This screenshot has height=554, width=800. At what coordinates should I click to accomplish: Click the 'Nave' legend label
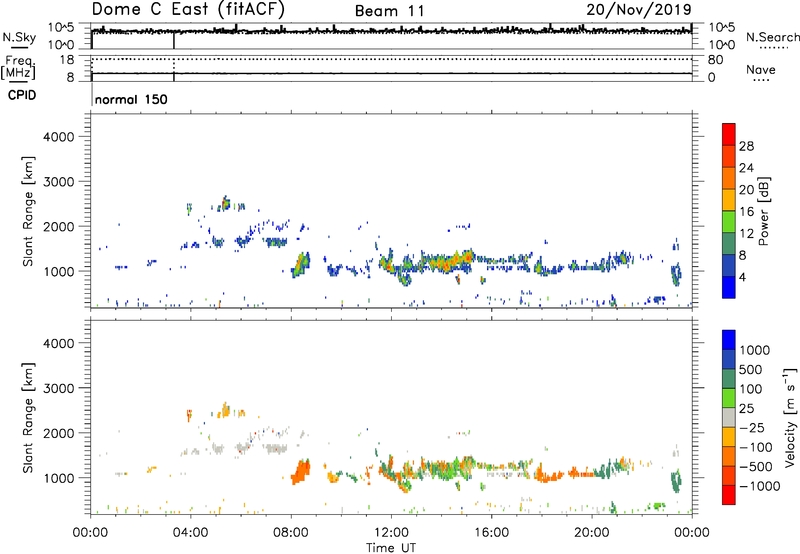(760, 69)
